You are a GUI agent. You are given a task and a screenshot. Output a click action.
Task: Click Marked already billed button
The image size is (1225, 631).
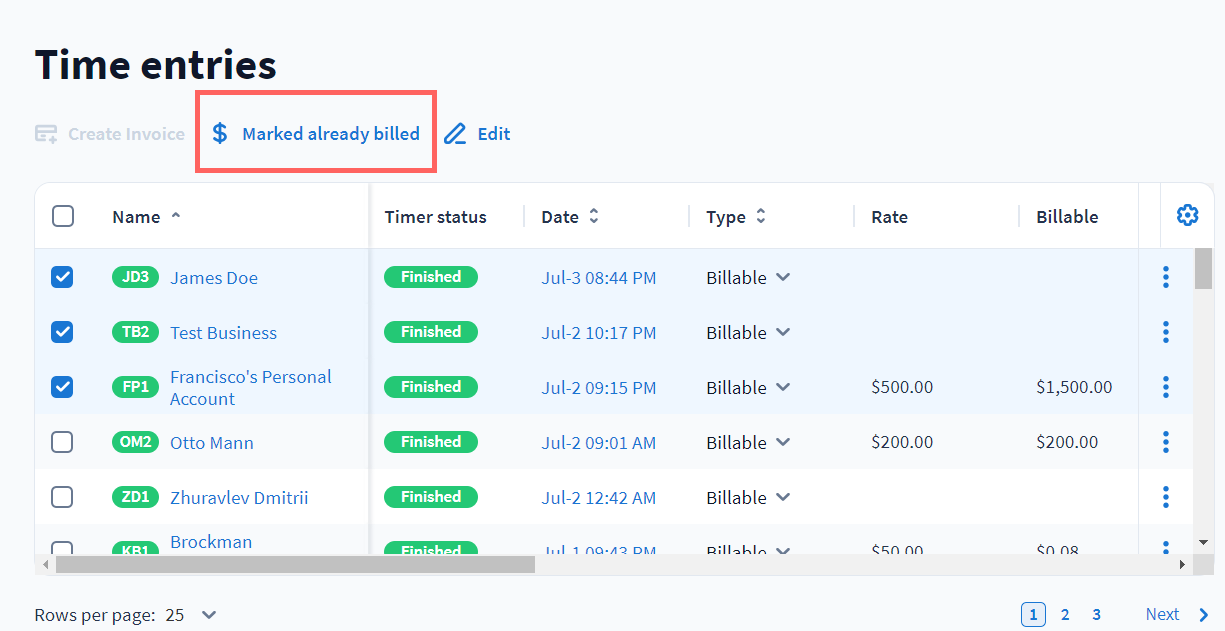[x=316, y=134]
